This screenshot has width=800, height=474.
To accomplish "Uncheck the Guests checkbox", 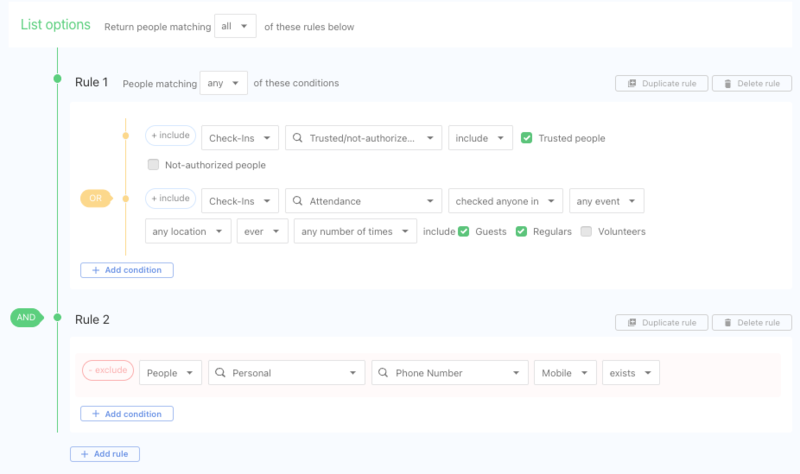I will (463, 231).
